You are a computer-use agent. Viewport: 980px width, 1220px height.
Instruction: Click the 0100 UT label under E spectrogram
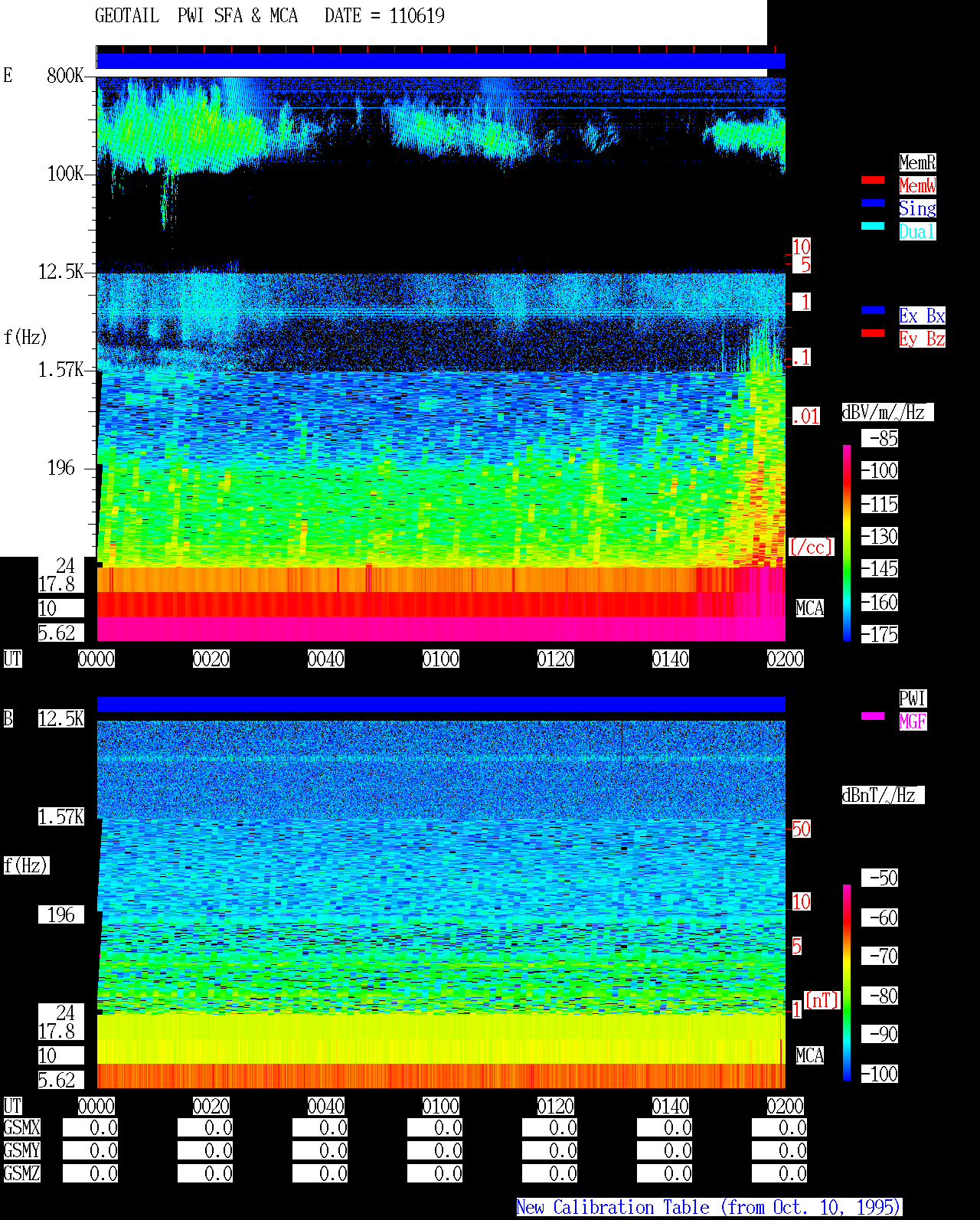[441, 659]
